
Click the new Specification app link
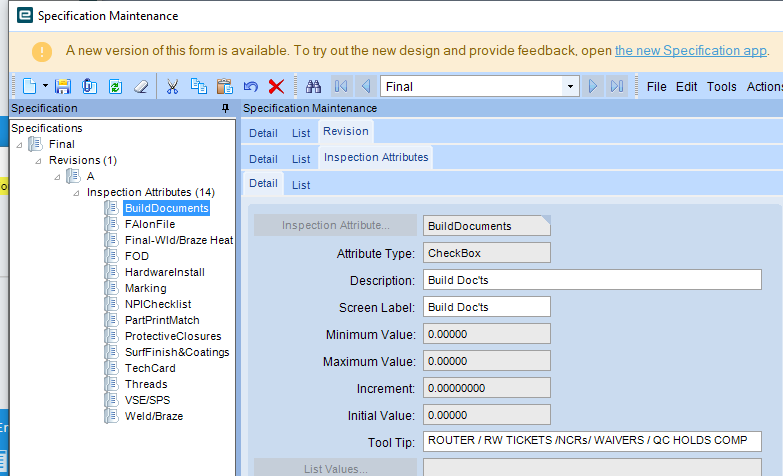click(x=691, y=50)
